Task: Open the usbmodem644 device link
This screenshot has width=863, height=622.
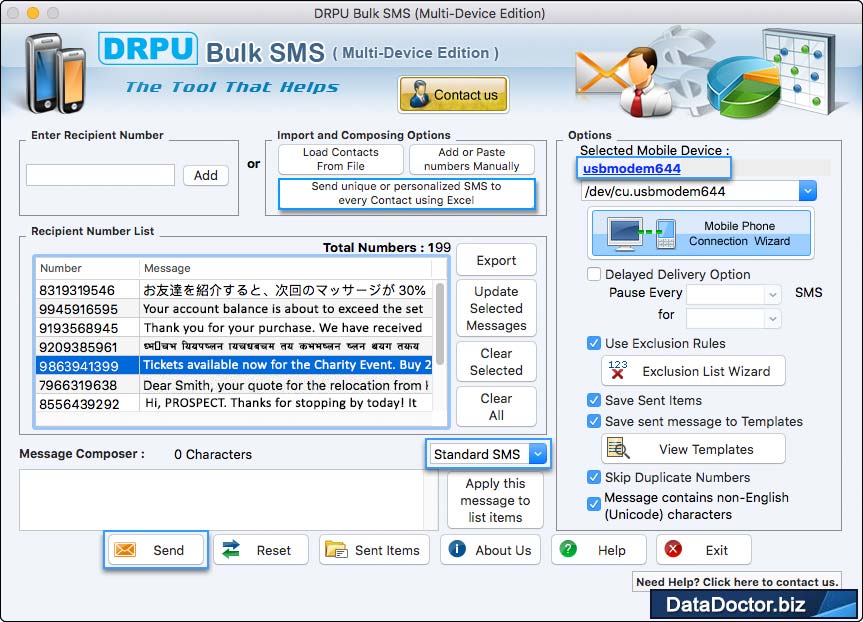Action: 632,168
